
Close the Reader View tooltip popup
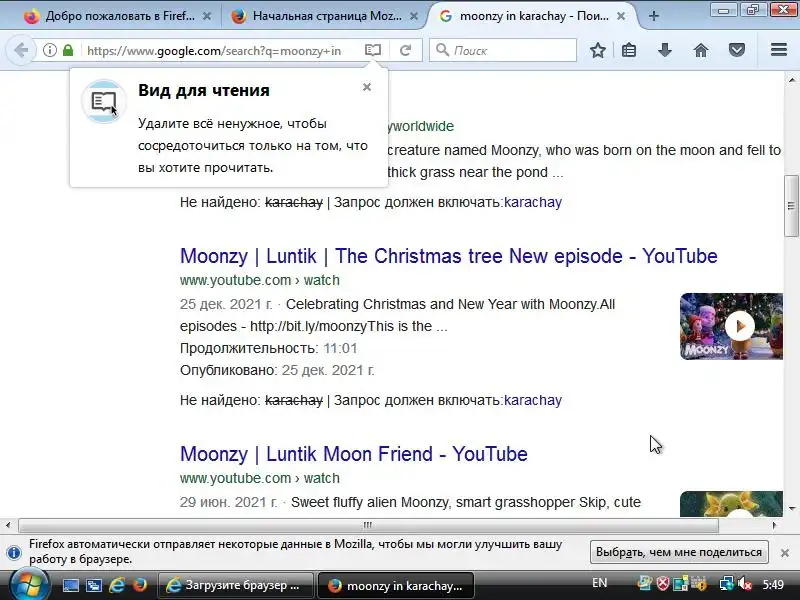pyautogui.click(x=367, y=87)
